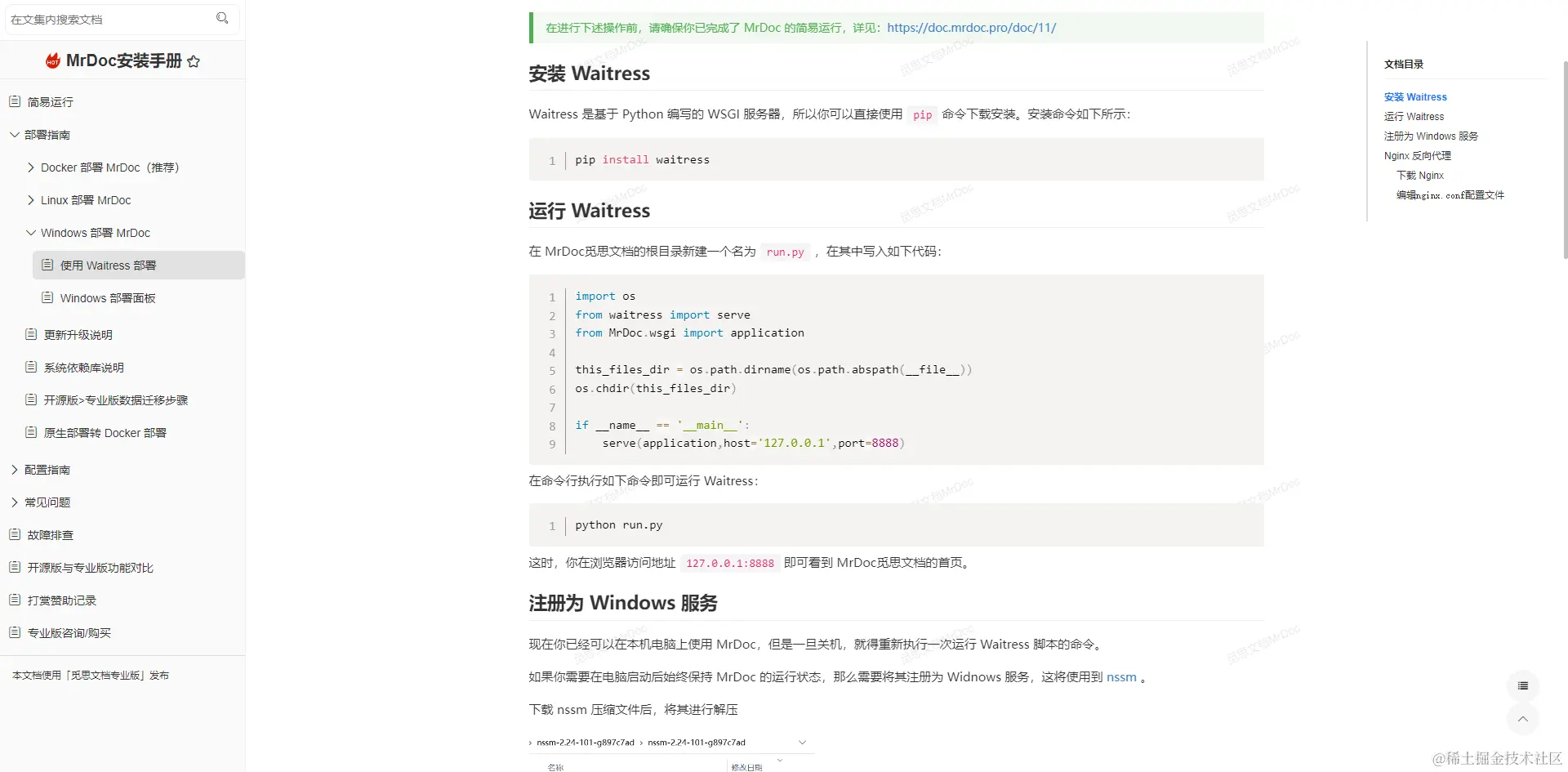The width and height of the screenshot is (1568, 772).
Task: Toggle the star favorite icon next to the handbook title
Action: pos(194,60)
